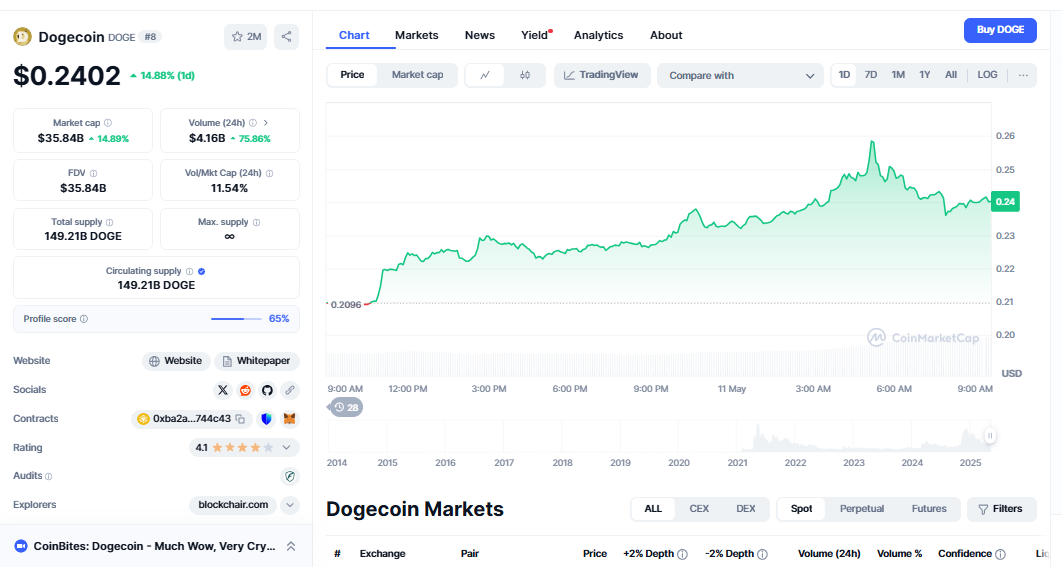Open the Audits shield icon
This screenshot has width=1062, height=567.
click(x=290, y=476)
